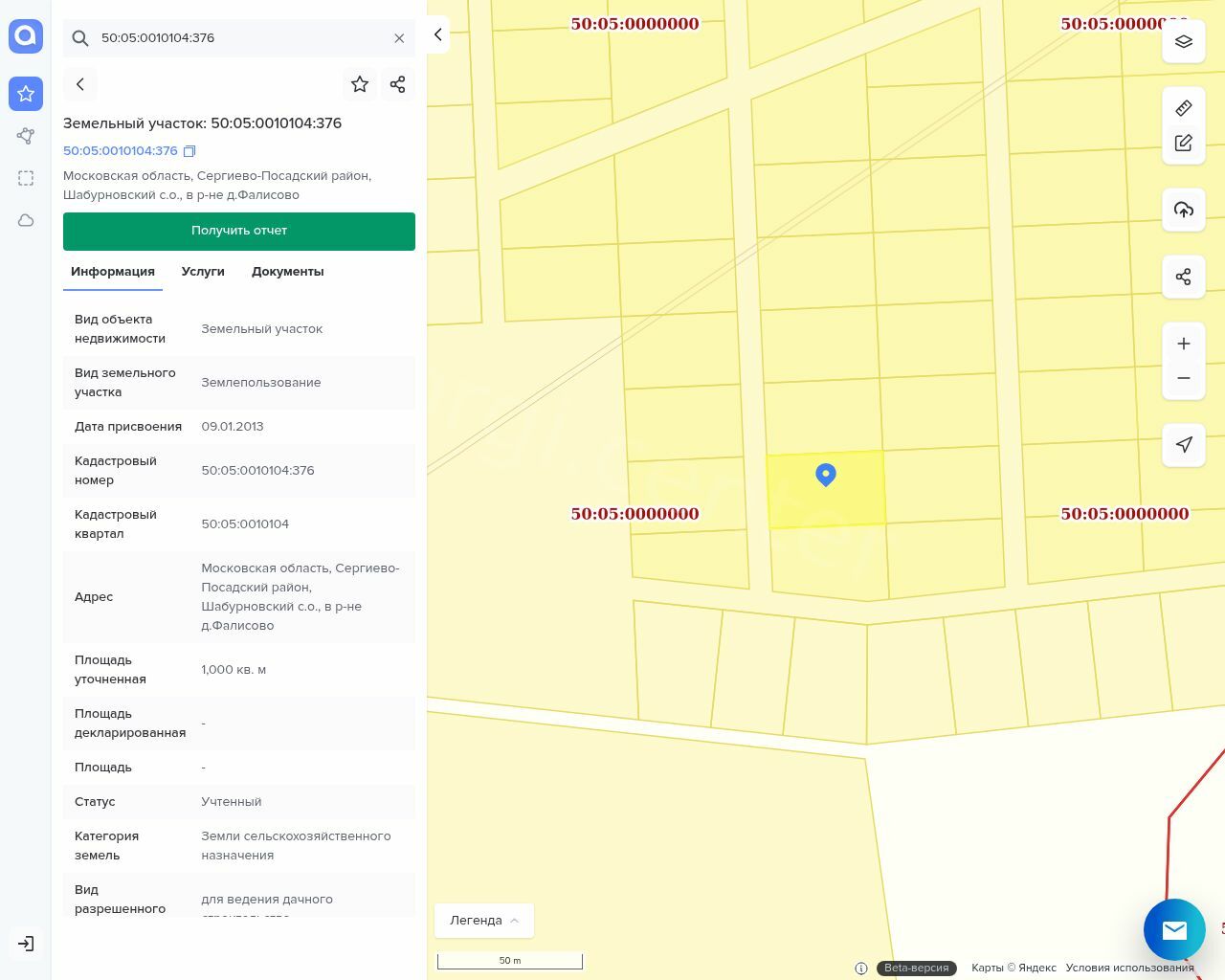Screen dimensions: 1225x980
Task: Open the mail chat widget
Action: 1173,929
